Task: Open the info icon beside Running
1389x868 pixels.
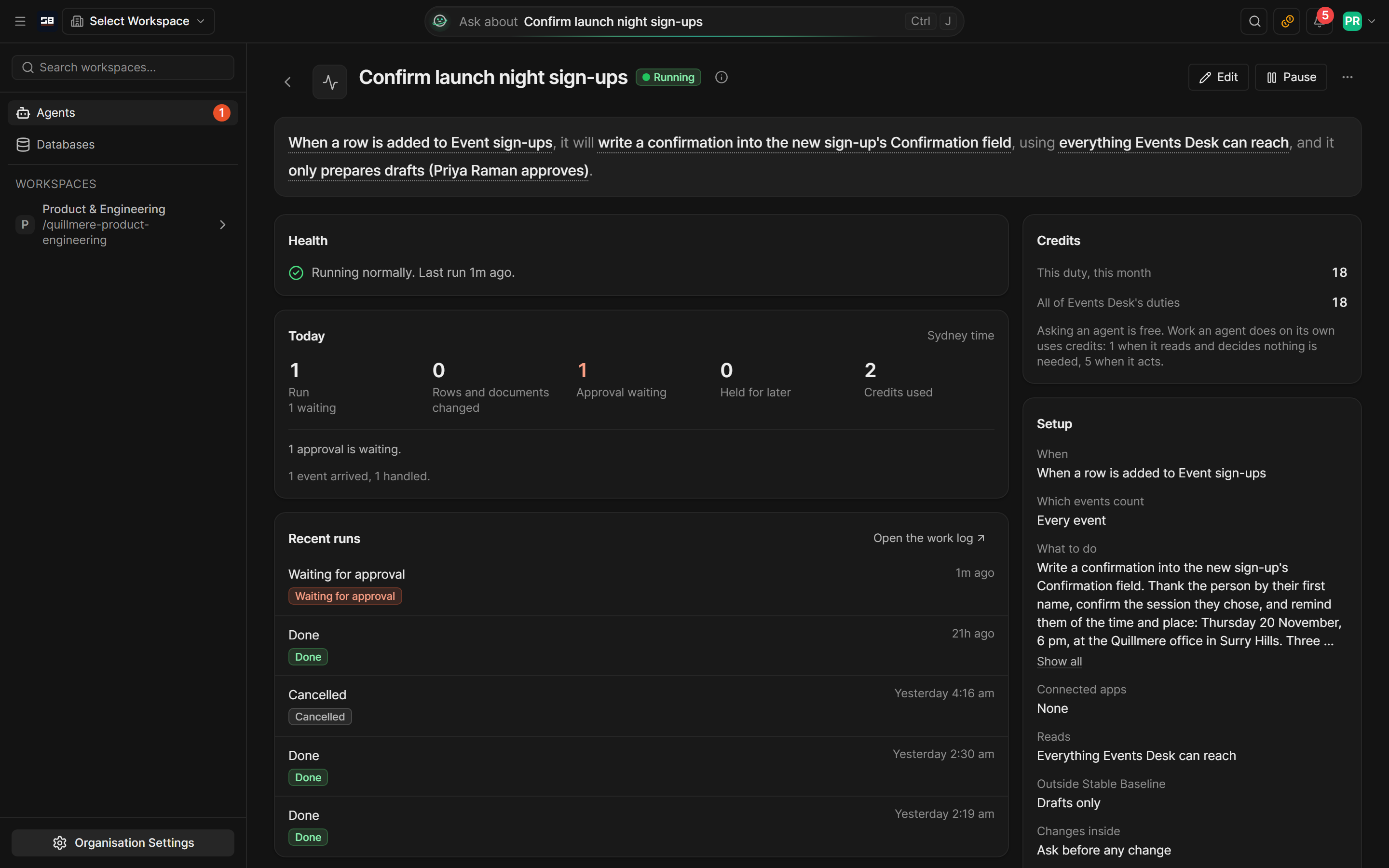Action: 722,77
